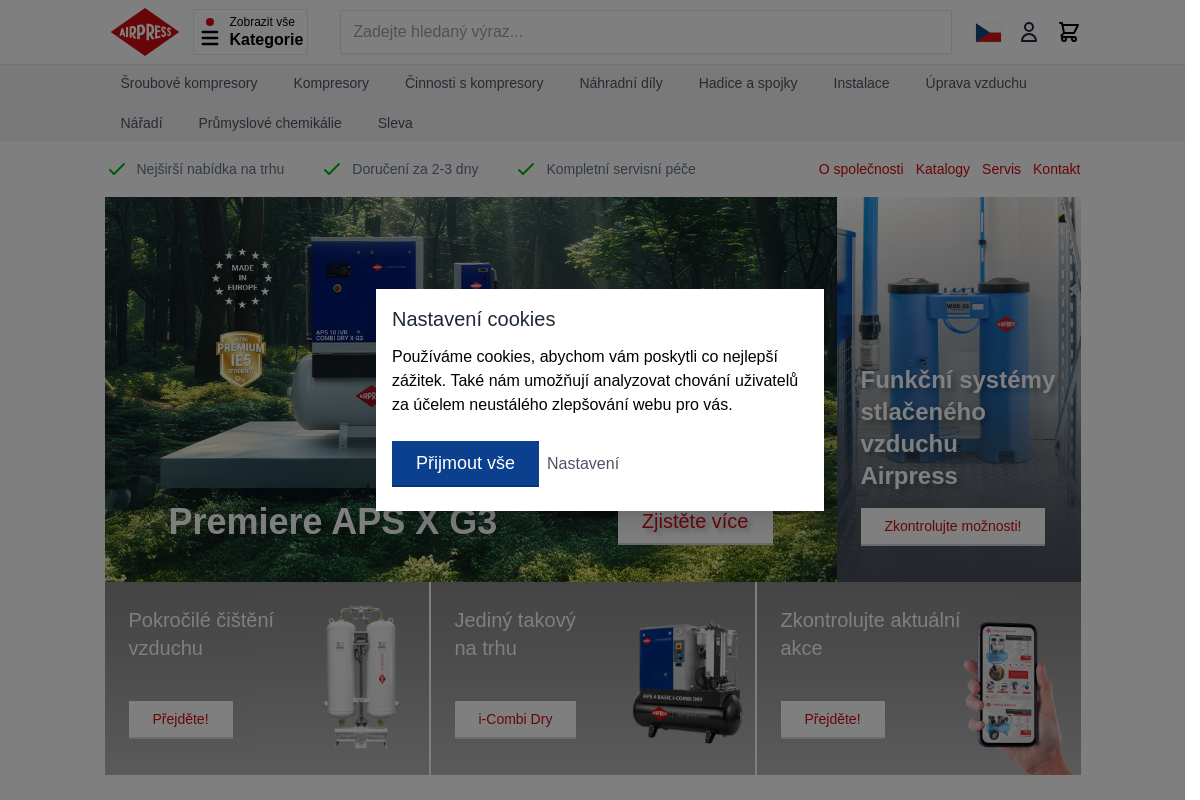
Task: Click the 'Jediný takový na trhu' heading
Action: tap(515, 634)
